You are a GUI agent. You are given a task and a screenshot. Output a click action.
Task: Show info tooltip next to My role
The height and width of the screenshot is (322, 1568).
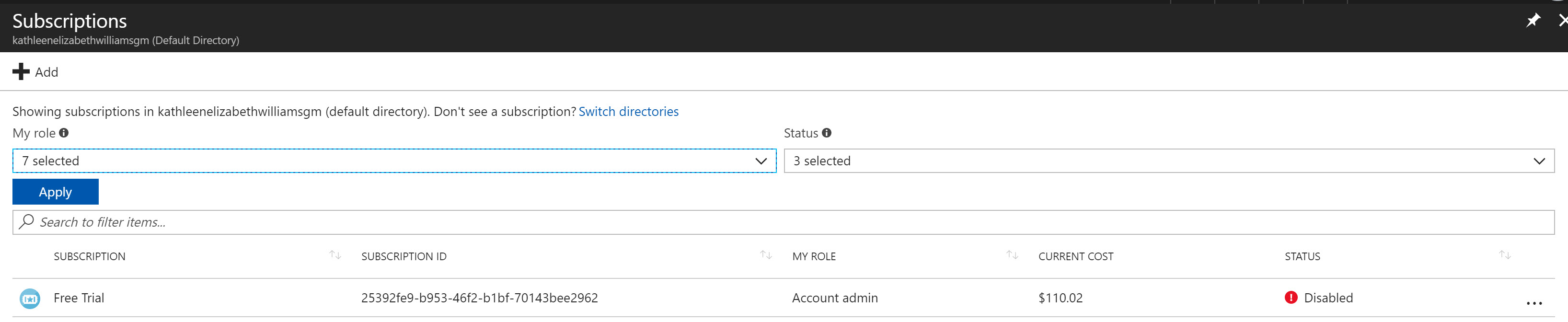point(64,133)
